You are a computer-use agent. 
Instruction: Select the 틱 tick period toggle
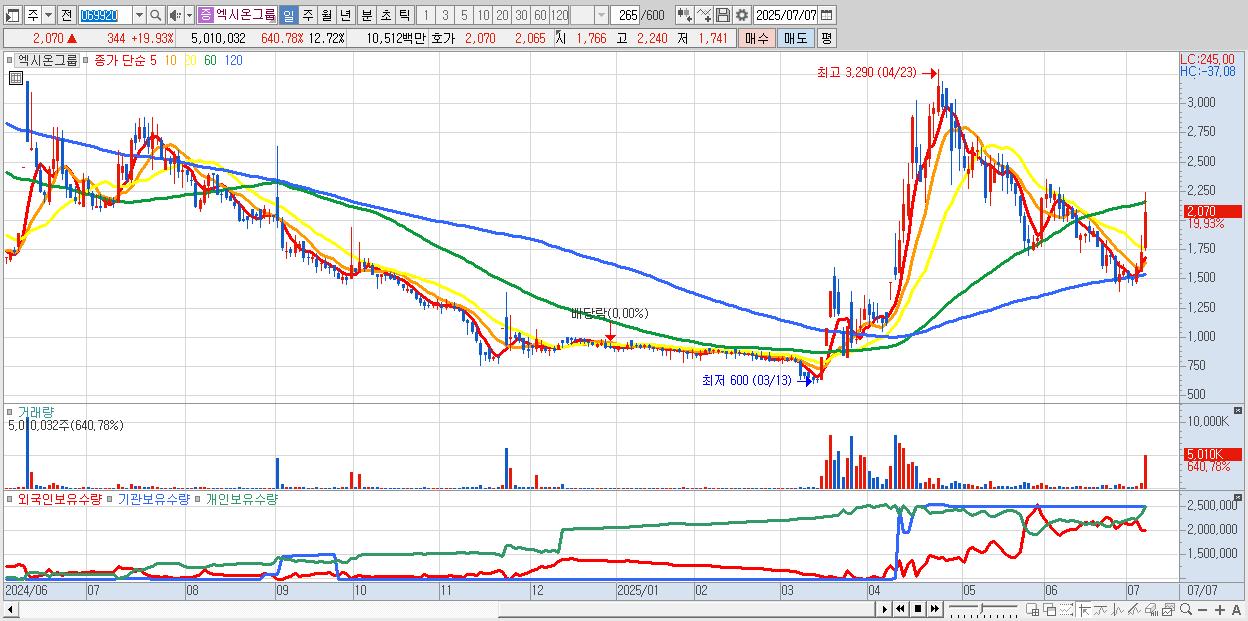tap(404, 15)
